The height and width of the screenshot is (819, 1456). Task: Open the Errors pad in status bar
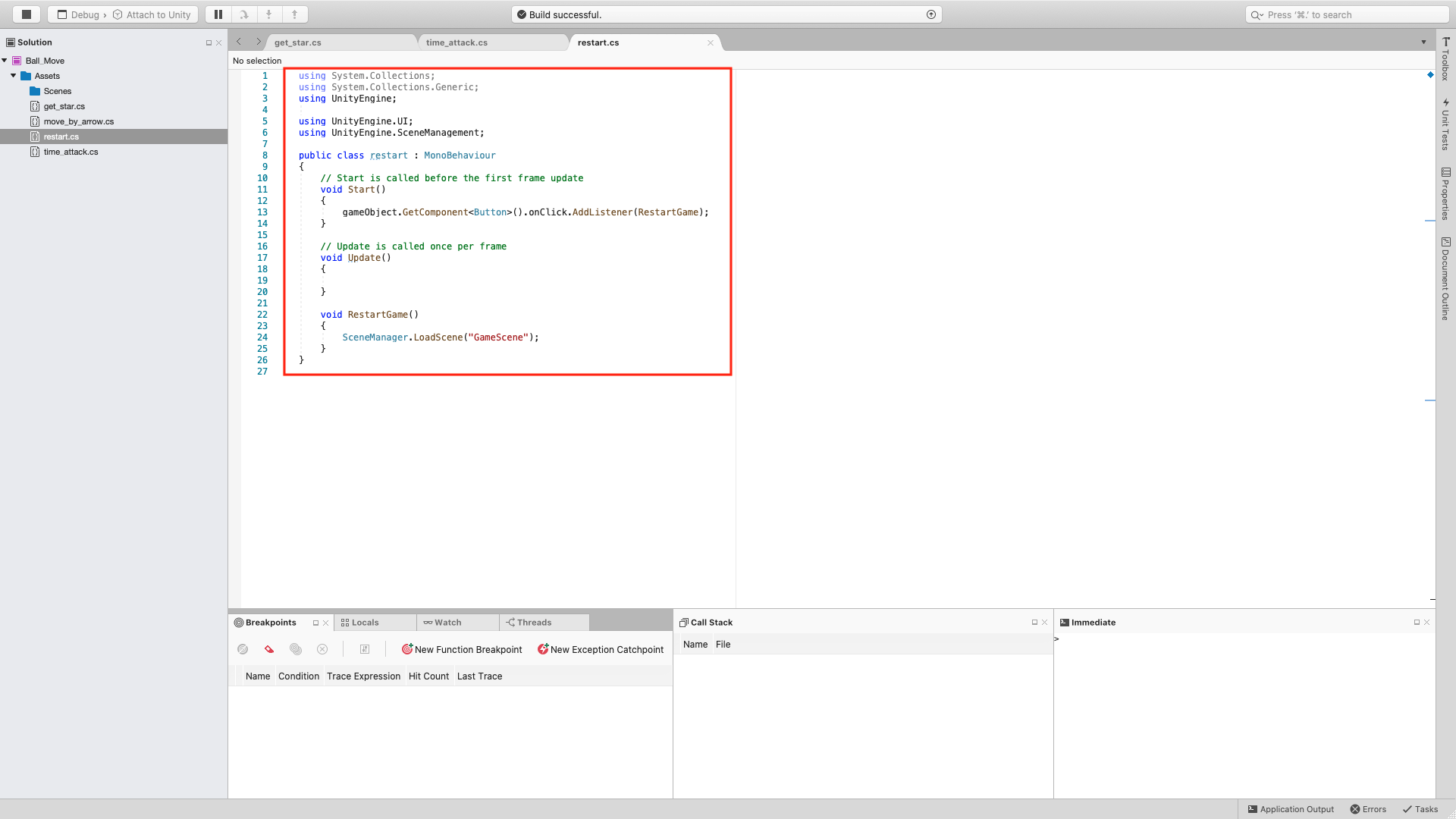1368,809
